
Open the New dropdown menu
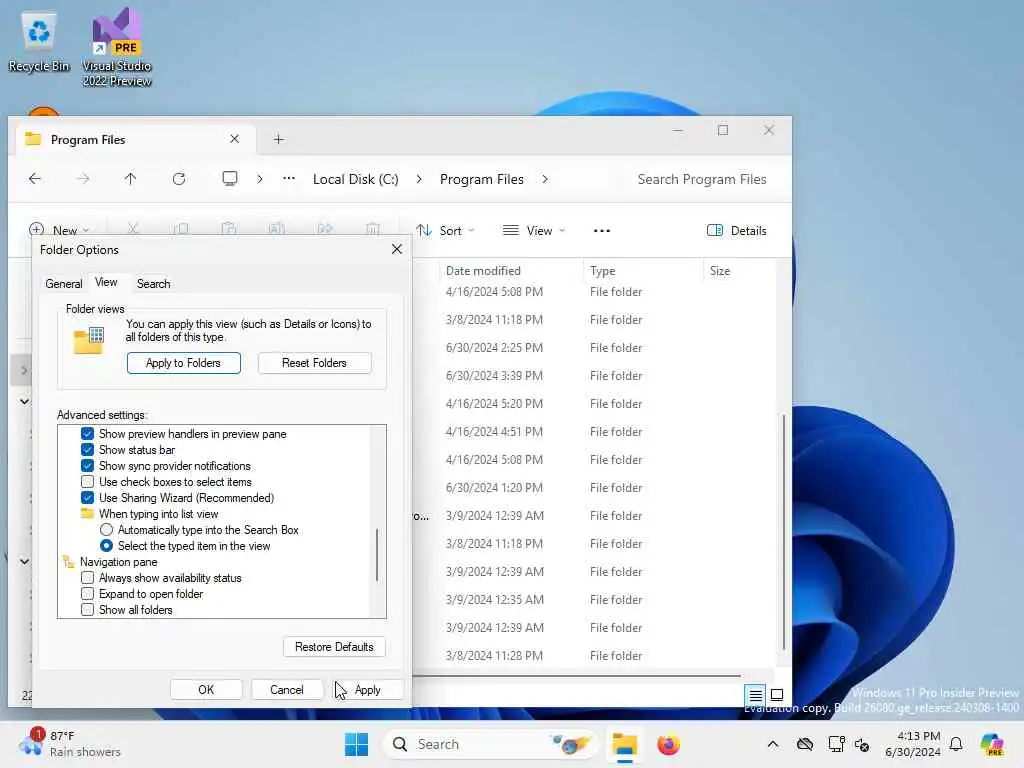59,230
